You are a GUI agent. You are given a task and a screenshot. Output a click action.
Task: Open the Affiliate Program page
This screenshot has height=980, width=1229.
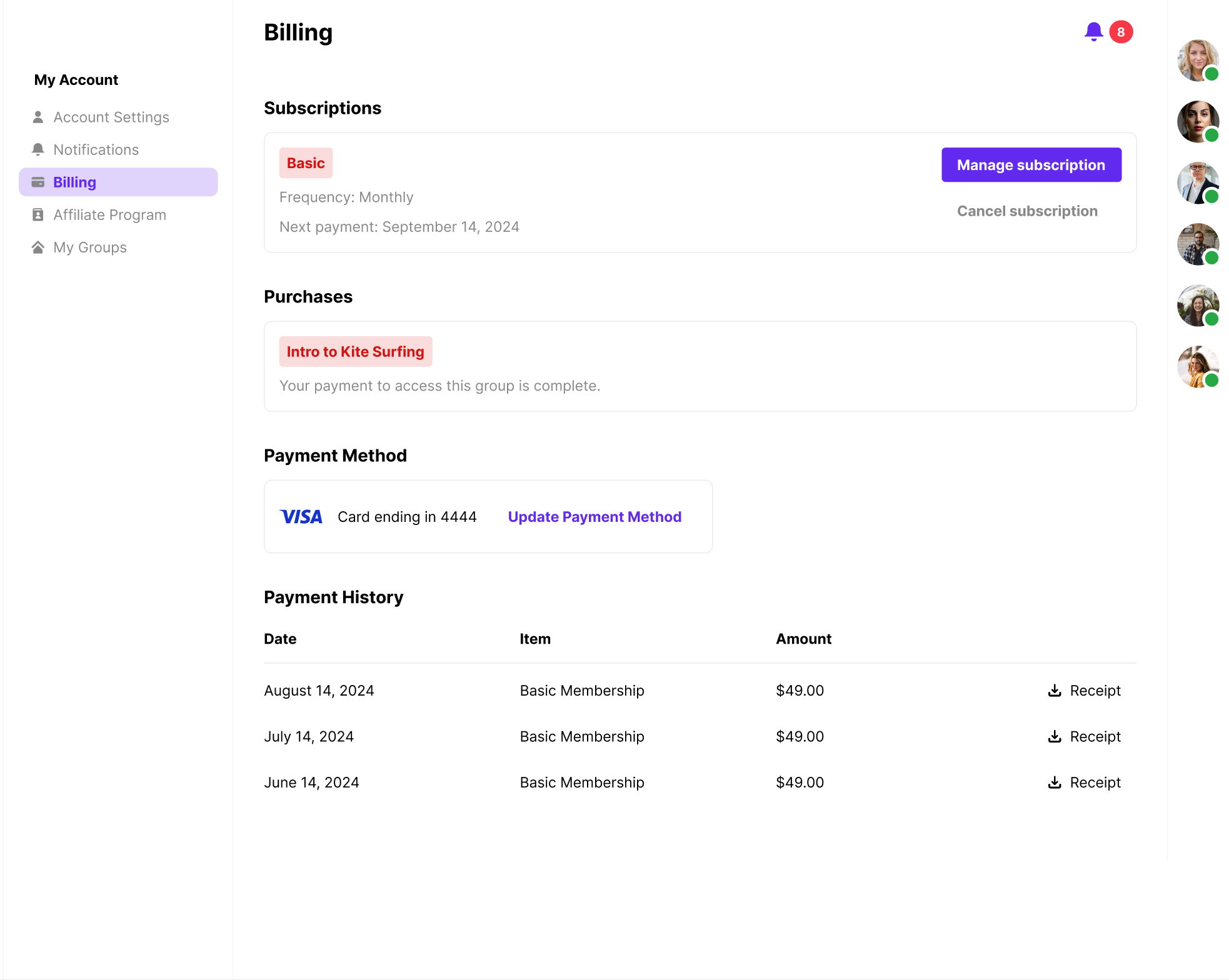point(109,215)
